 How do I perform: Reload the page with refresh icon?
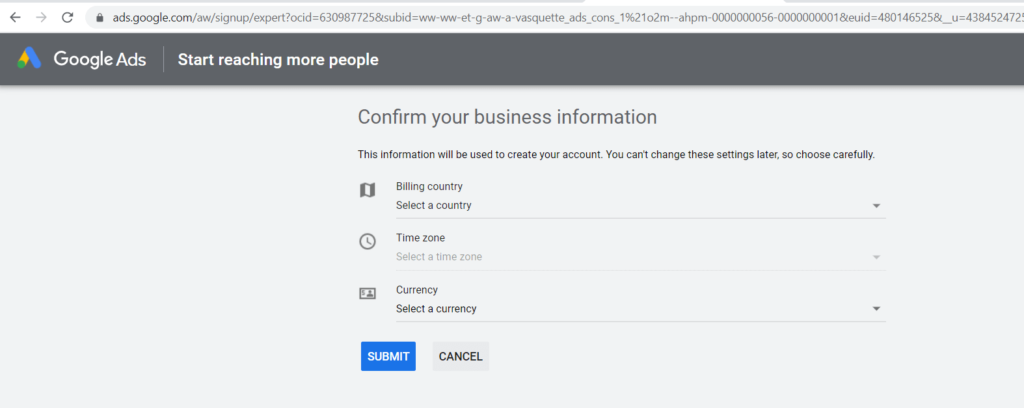pos(67,18)
